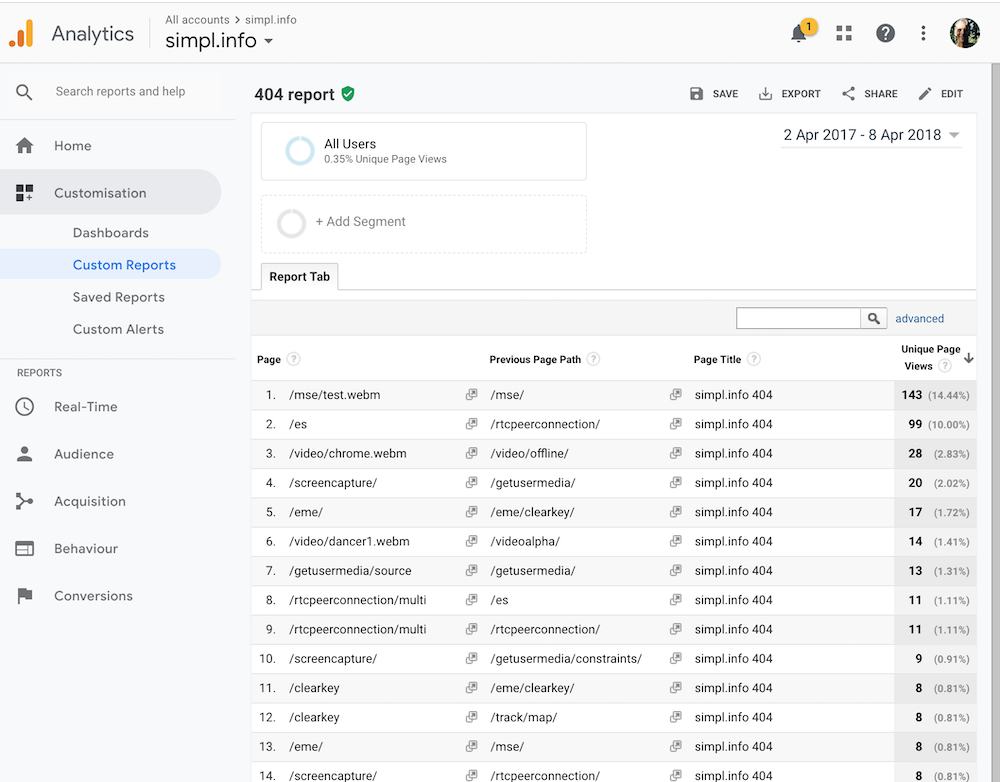Viewport: 1000px width, 782px height.
Task: Export the 404 report
Action: 789,94
